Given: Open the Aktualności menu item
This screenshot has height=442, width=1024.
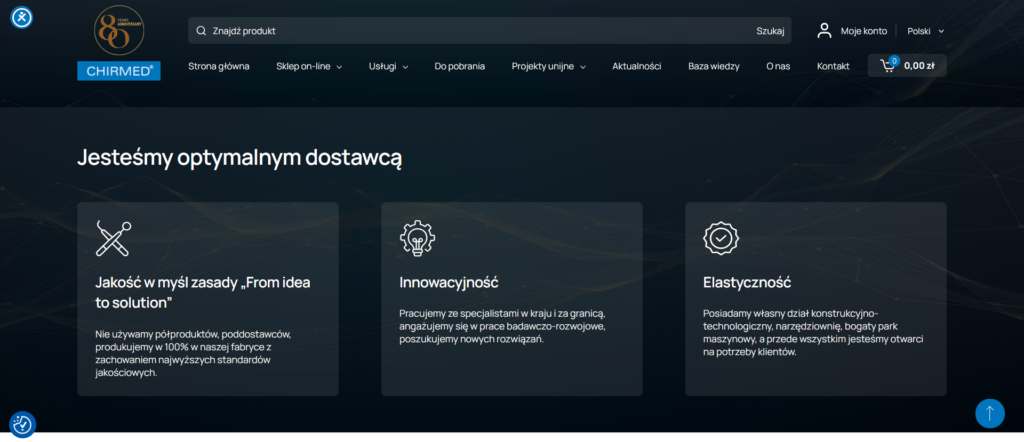Looking at the screenshot, I should click(x=637, y=66).
